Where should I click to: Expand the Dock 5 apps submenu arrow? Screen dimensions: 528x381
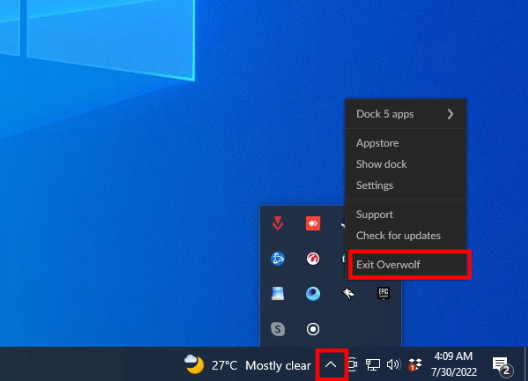(451, 114)
